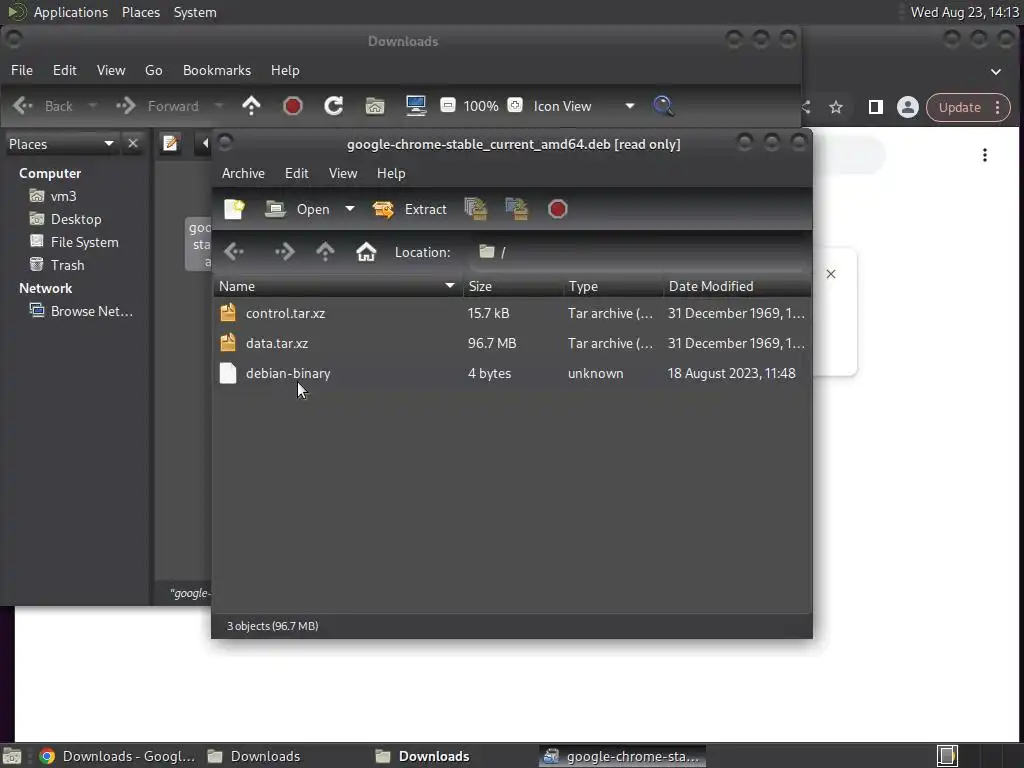Stop loading in file manager toolbar
The image size is (1024, 768).
coord(293,106)
